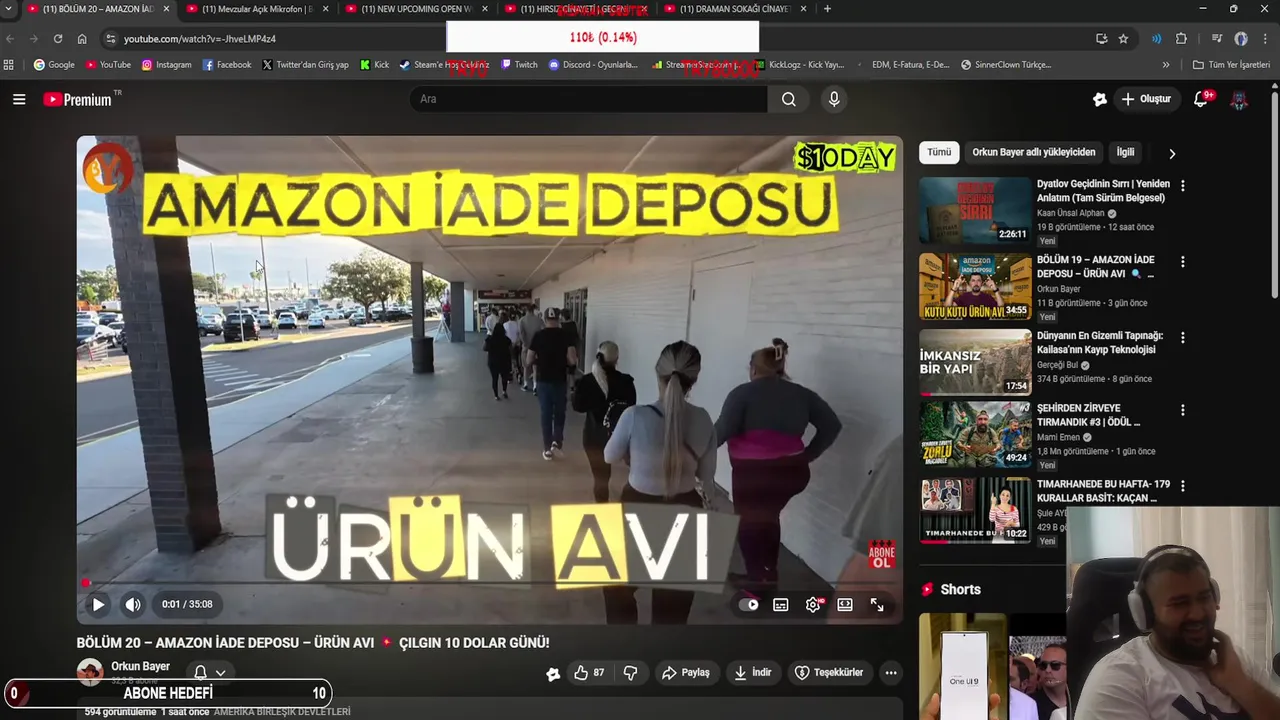Open the BÖLÜM 19 Amazon İade Deposu thumbnail
Image resolution: width=1280 pixels, height=720 pixels.
[975, 286]
